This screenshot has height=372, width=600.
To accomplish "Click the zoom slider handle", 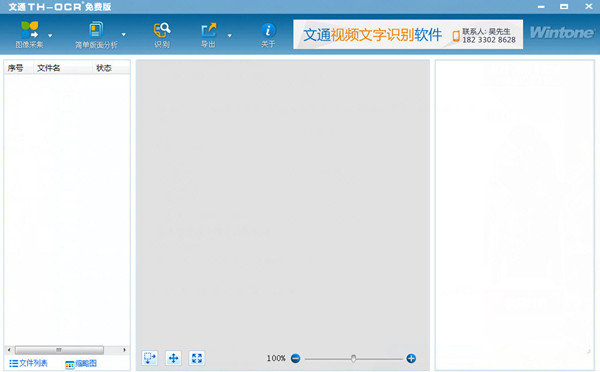I will 353,359.
